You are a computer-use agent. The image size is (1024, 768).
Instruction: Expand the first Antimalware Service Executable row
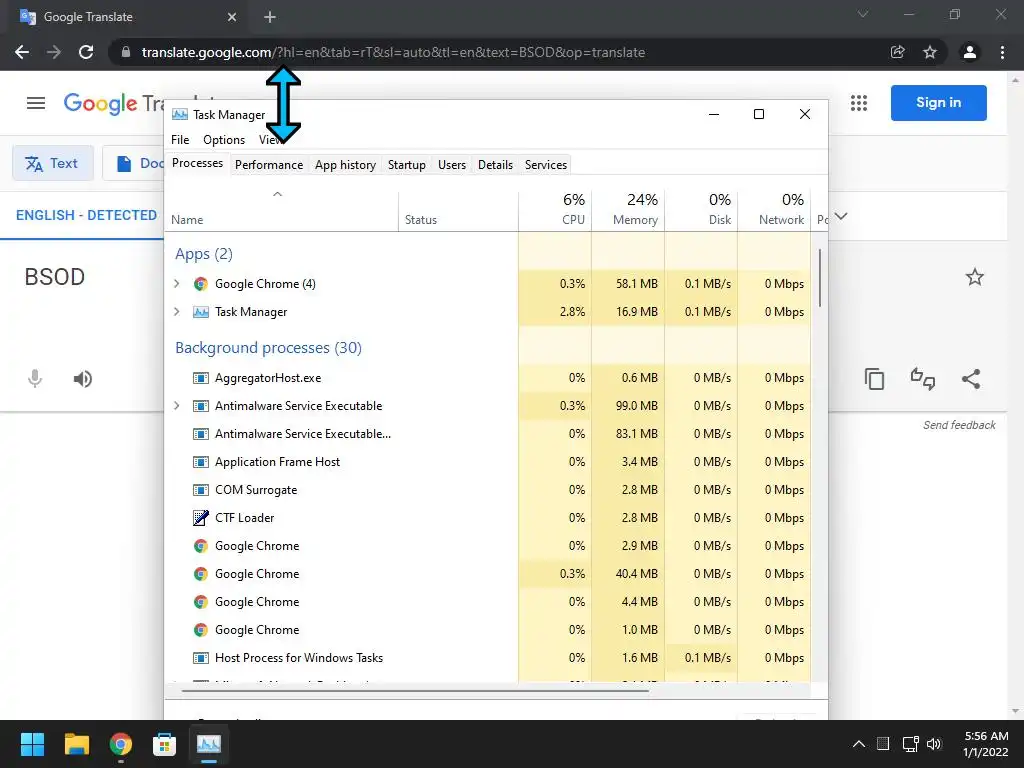[x=176, y=406]
